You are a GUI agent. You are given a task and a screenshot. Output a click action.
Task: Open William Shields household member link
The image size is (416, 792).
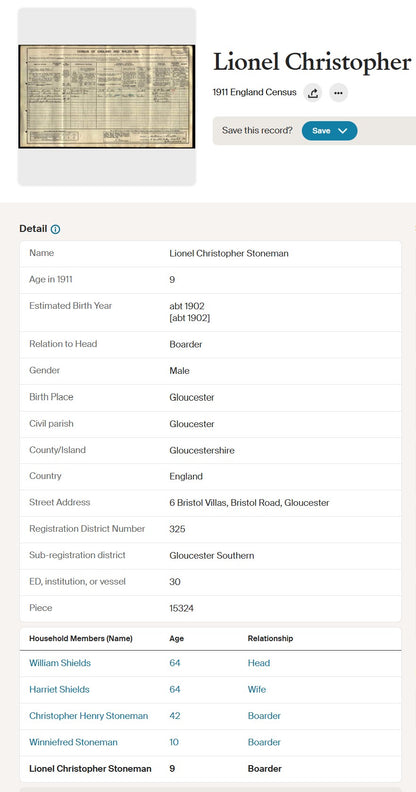pos(60,663)
